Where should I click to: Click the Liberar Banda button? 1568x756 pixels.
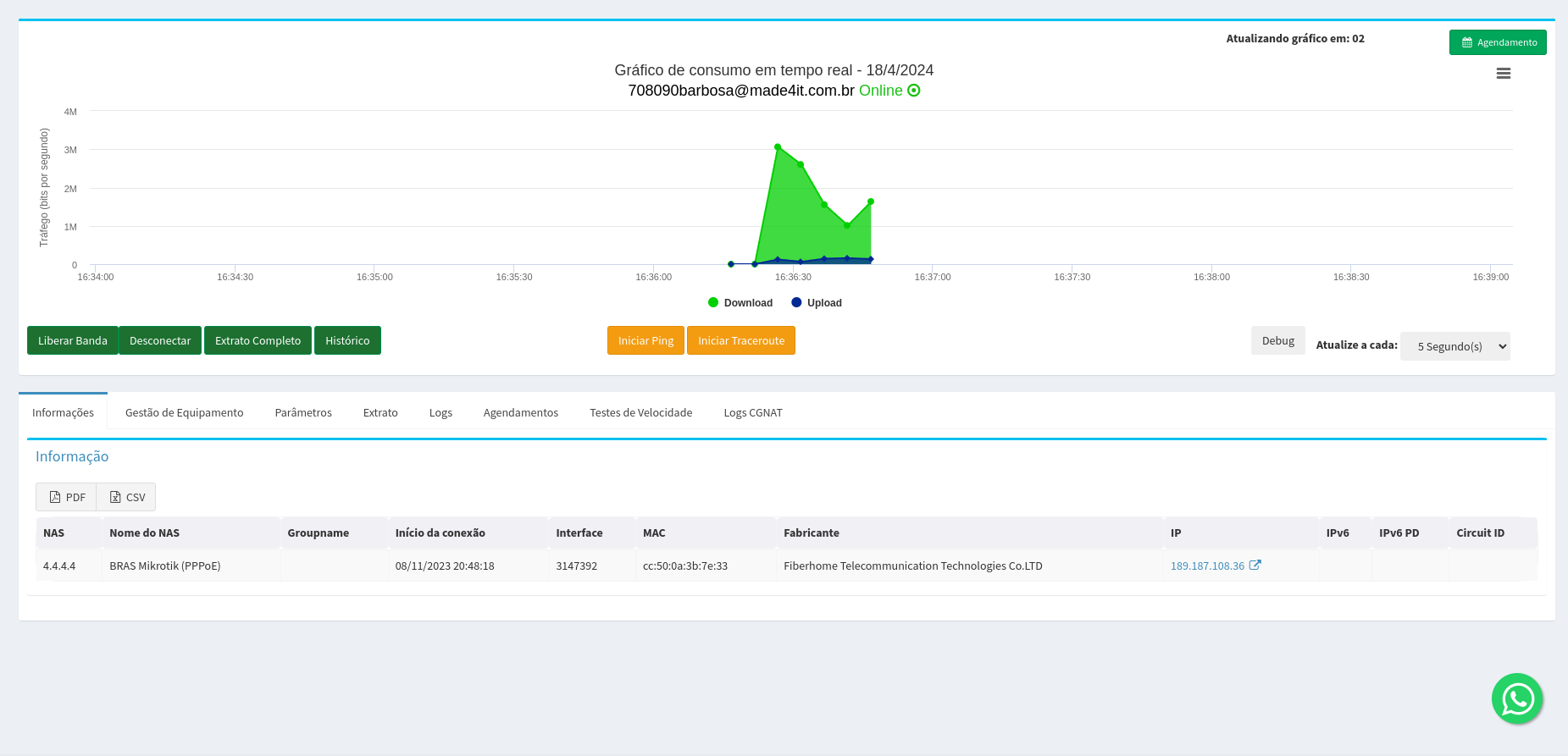pyautogui.click(x=73, y=340)
